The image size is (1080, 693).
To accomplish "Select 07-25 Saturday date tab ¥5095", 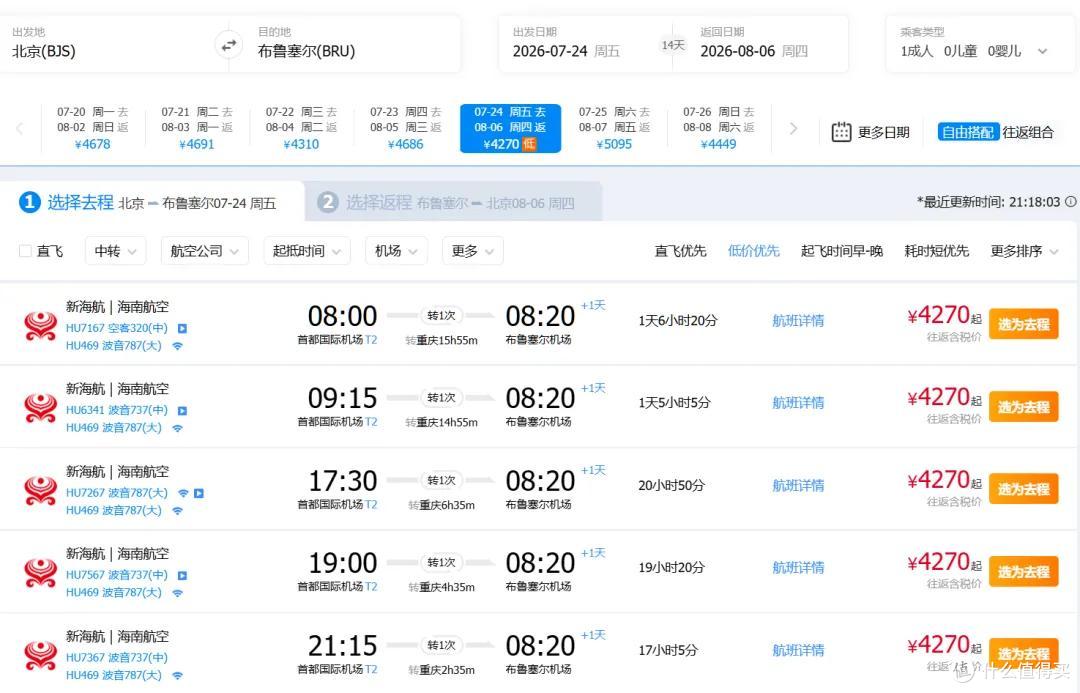I will click(x=614, y=128).
